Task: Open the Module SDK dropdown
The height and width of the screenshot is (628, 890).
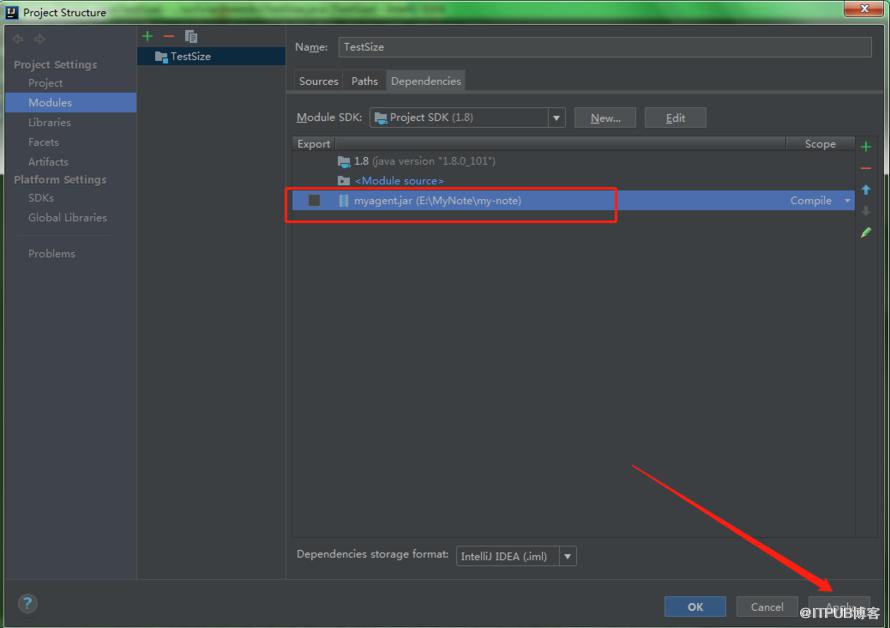Action: pyautogui.click(x=467, y=118)
